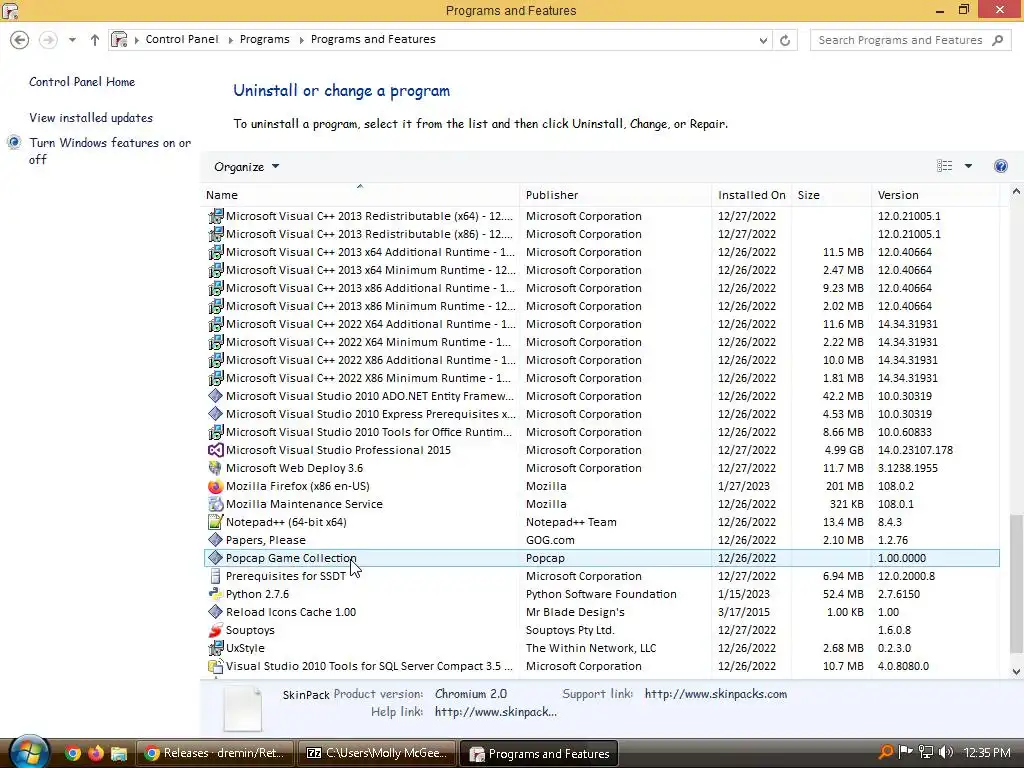
Task: Expand the address bar history dropdown
Action: click(x=763, y=40)
